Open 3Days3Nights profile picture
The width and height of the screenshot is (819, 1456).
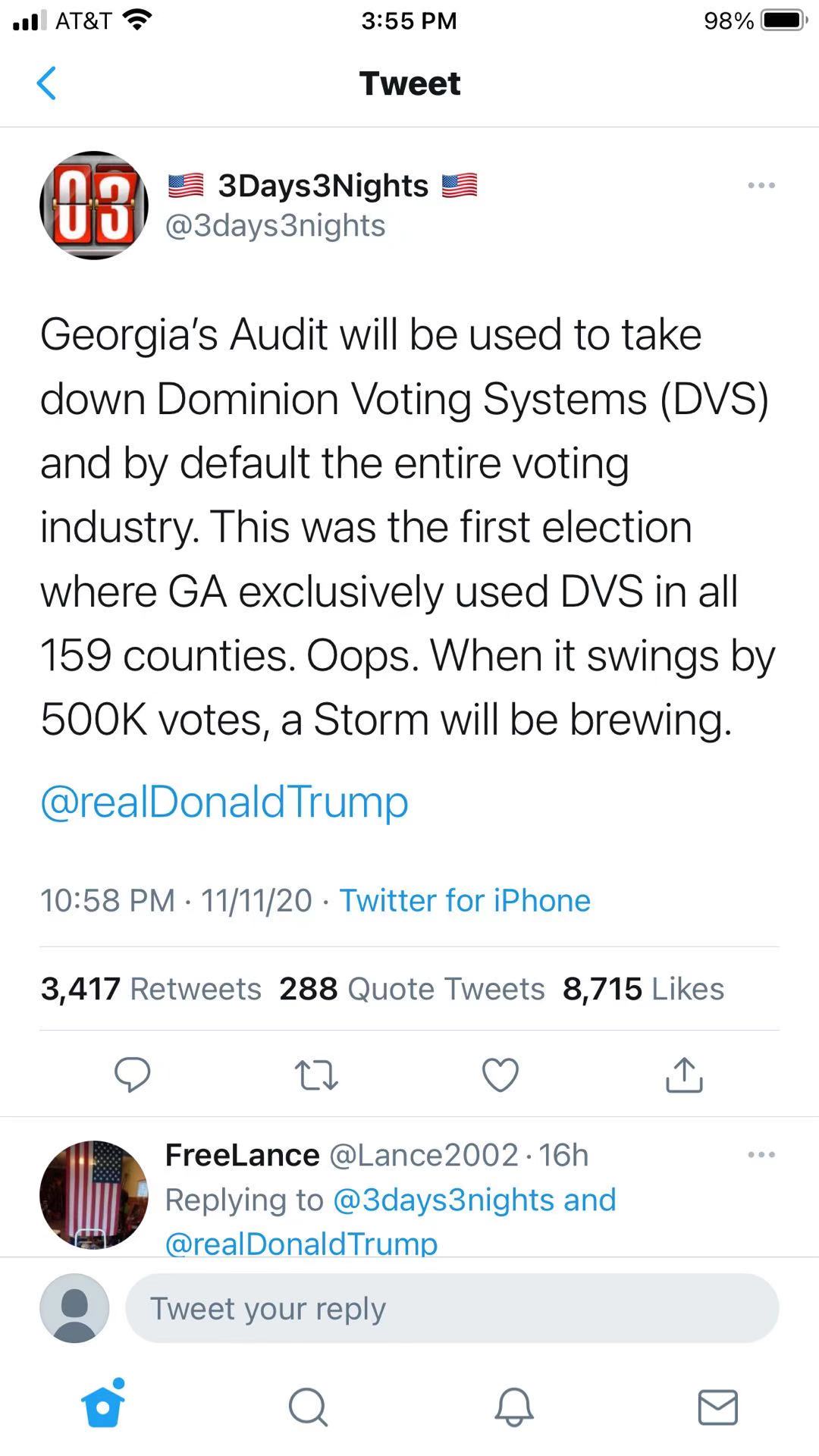tap(94, 205)
